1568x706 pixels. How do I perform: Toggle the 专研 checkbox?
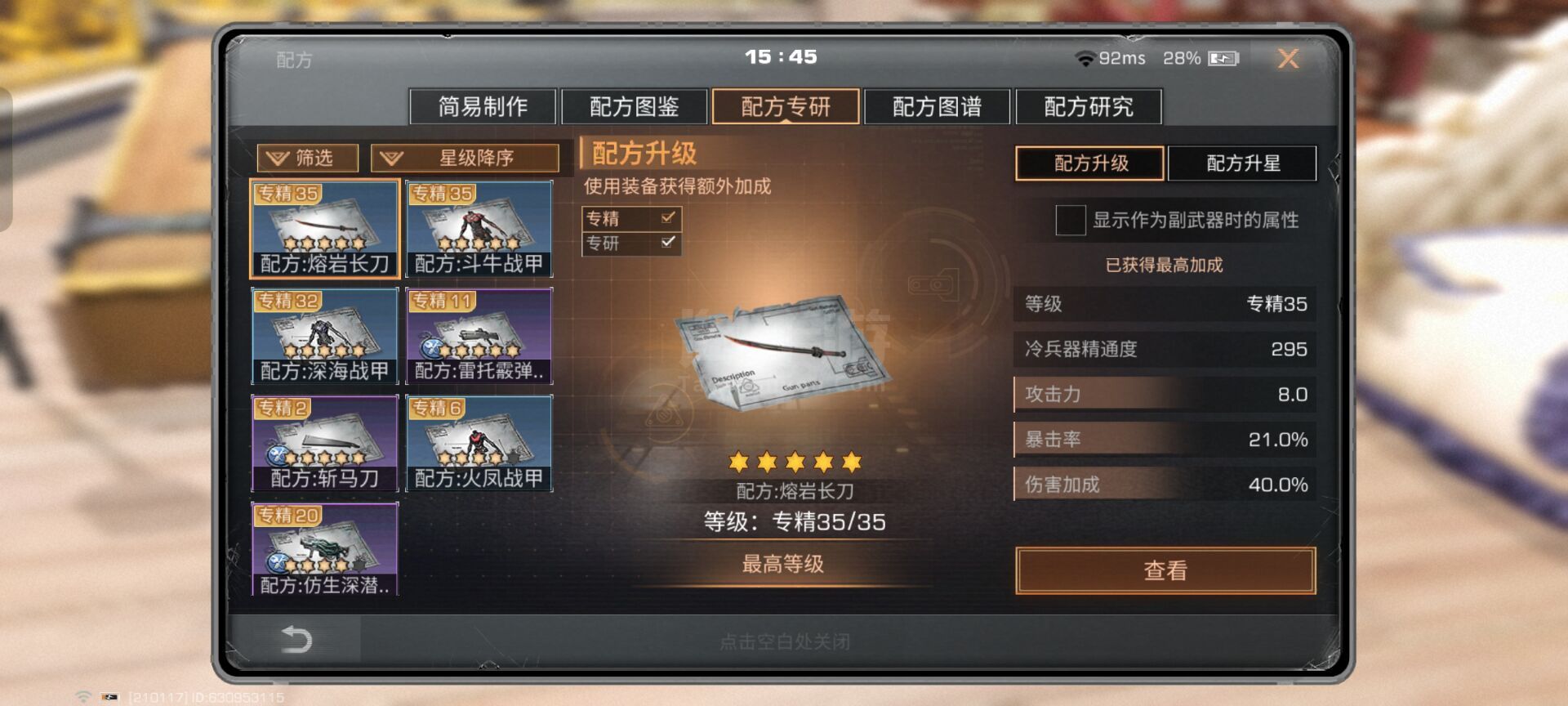668,242
